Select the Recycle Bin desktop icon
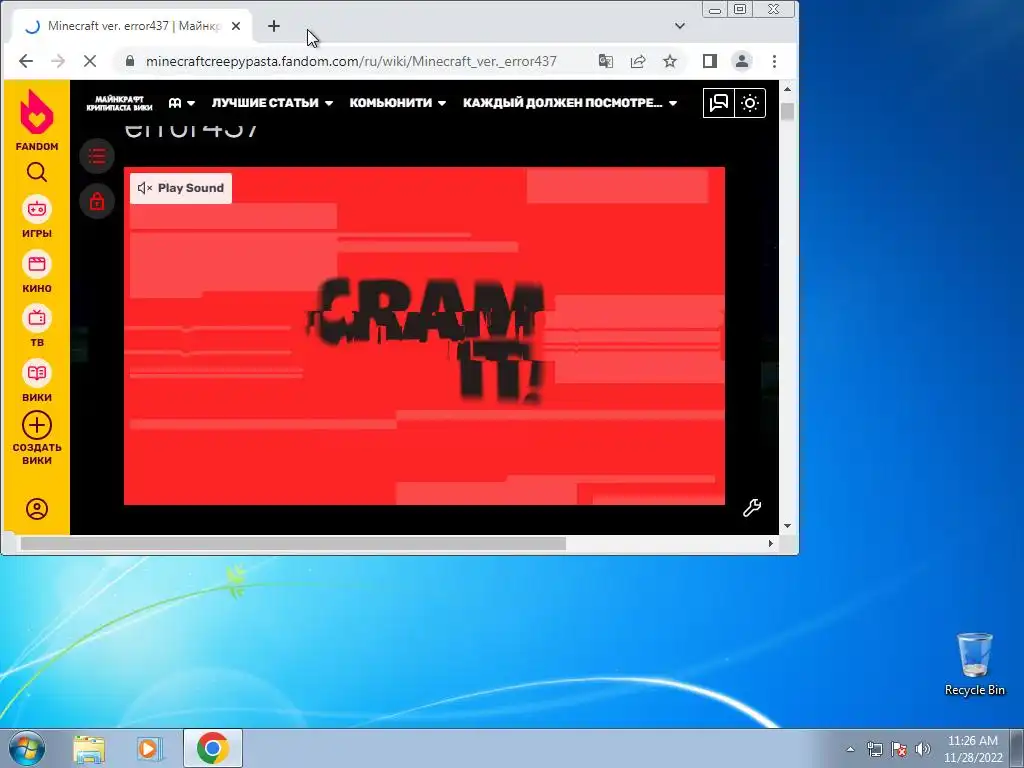 point(974,664)
